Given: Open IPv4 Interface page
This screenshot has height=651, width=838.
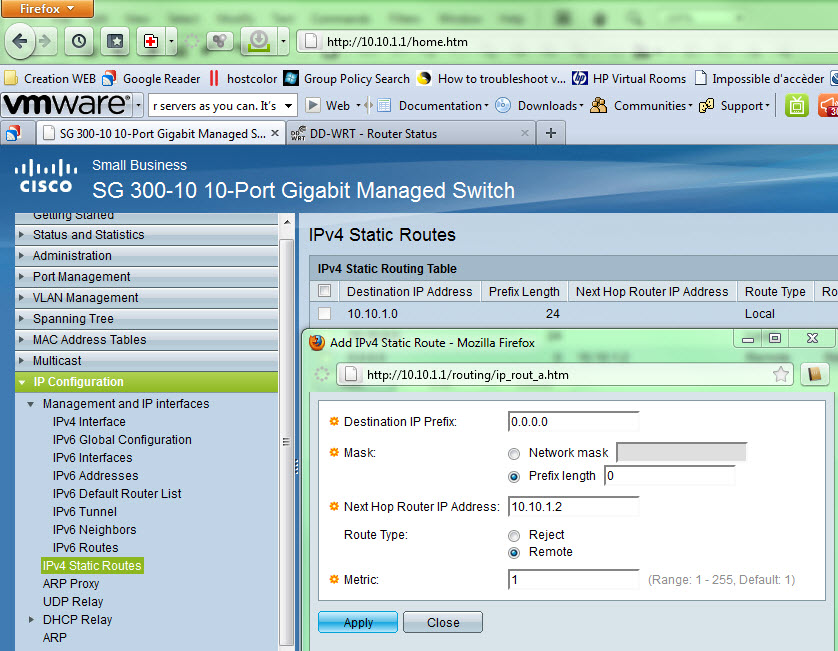Looking at the screenshot, I should [89, 422].
